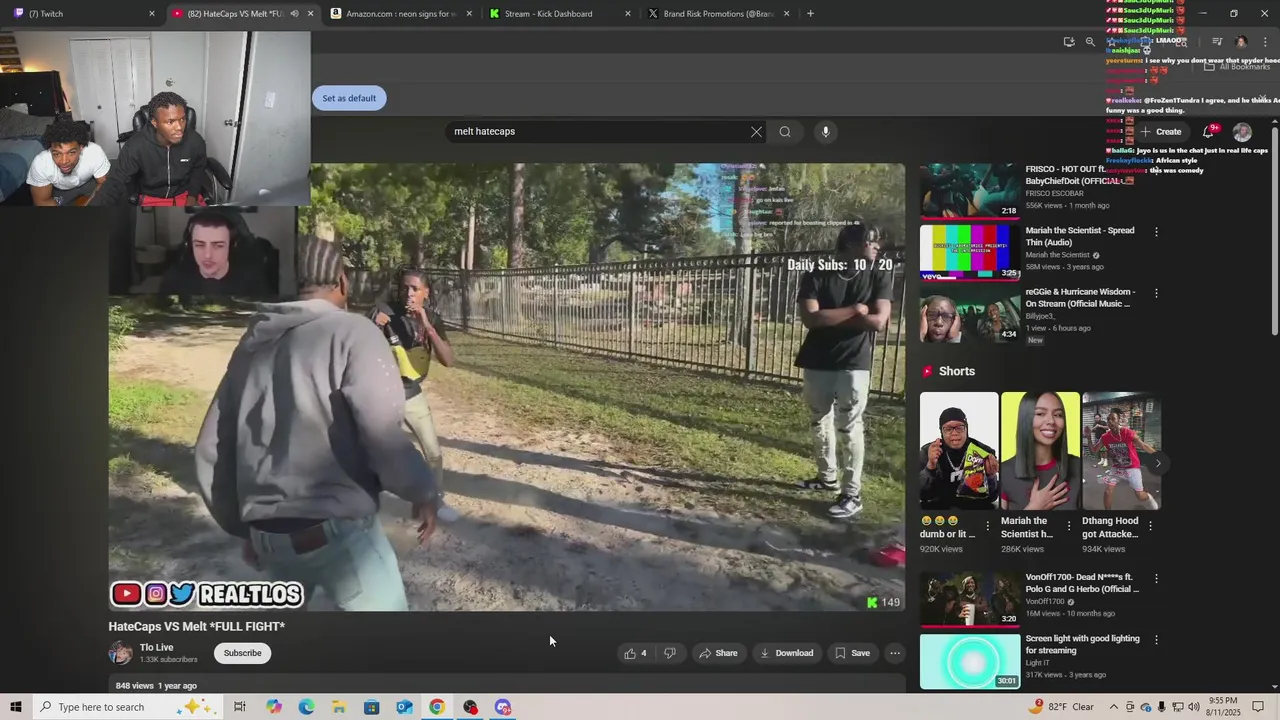Show hidden system tray icons
The width and height of the screenshot is (1280, 720).
pyautogui.click(x=1115, y=707)
